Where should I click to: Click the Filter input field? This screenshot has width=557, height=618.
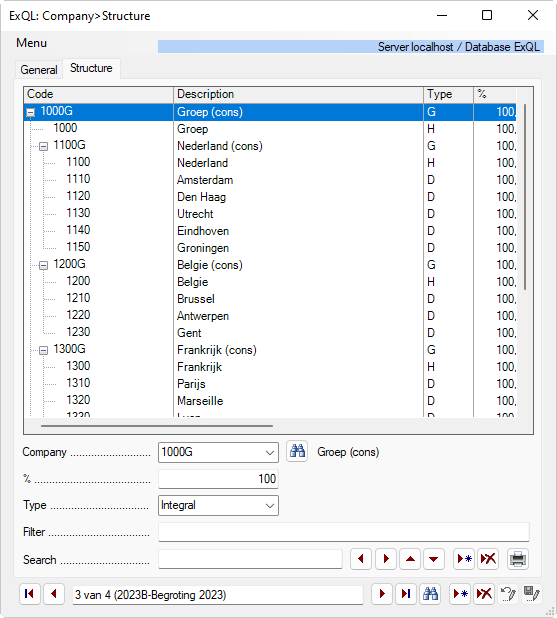point(344,532)
